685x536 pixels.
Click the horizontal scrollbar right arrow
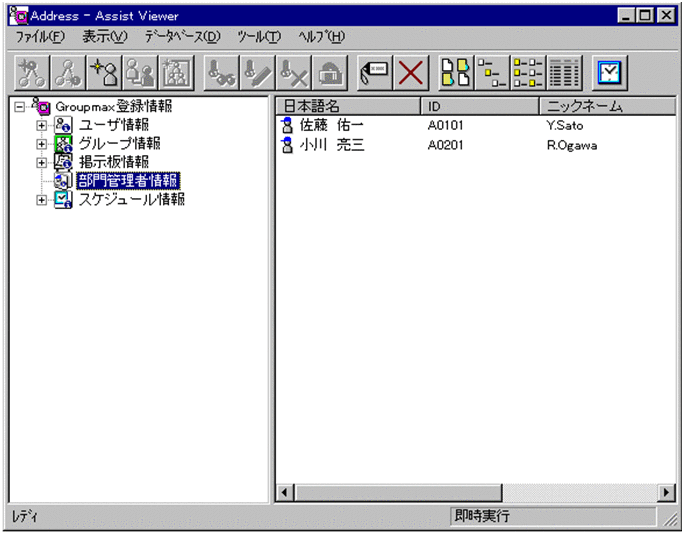point(666,492)
